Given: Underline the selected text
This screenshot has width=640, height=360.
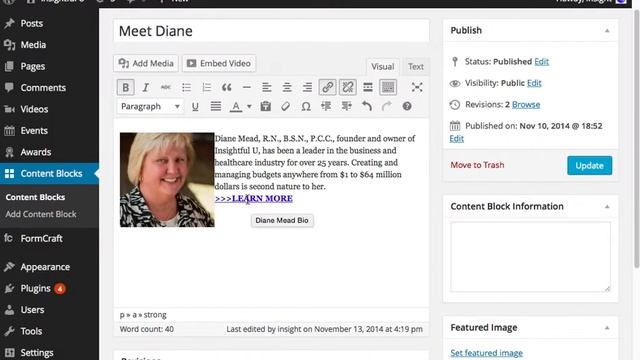Looking at the screenshot, I should coord(195,107).
